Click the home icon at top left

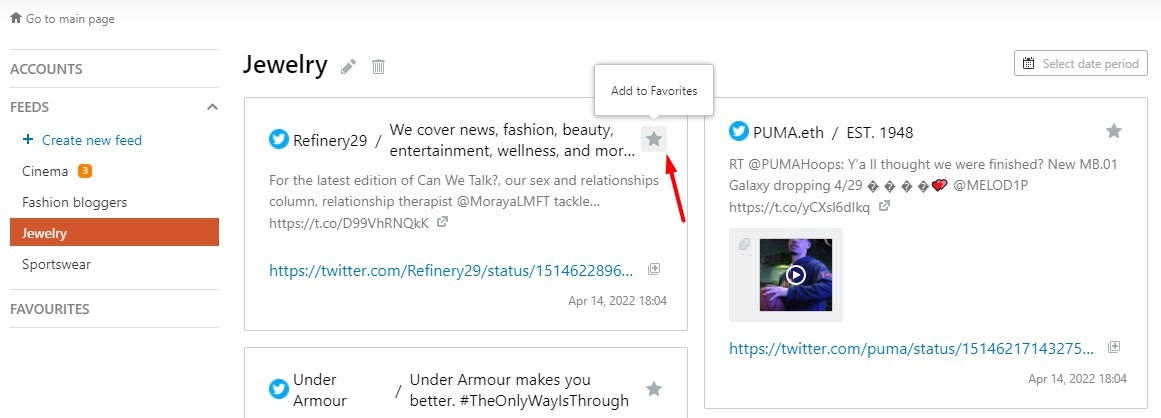[16, 18]
